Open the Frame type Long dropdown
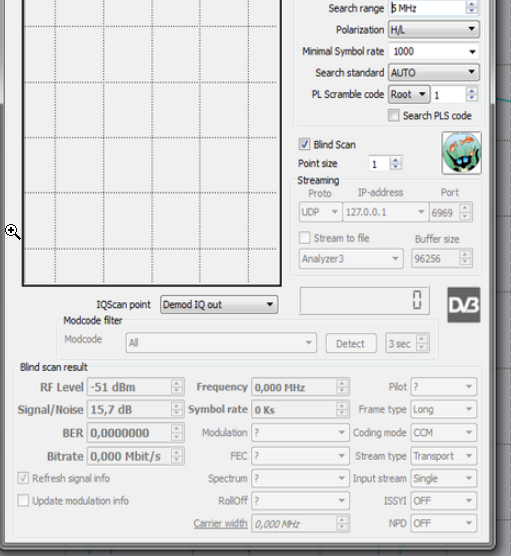 (x=444, y=409)
